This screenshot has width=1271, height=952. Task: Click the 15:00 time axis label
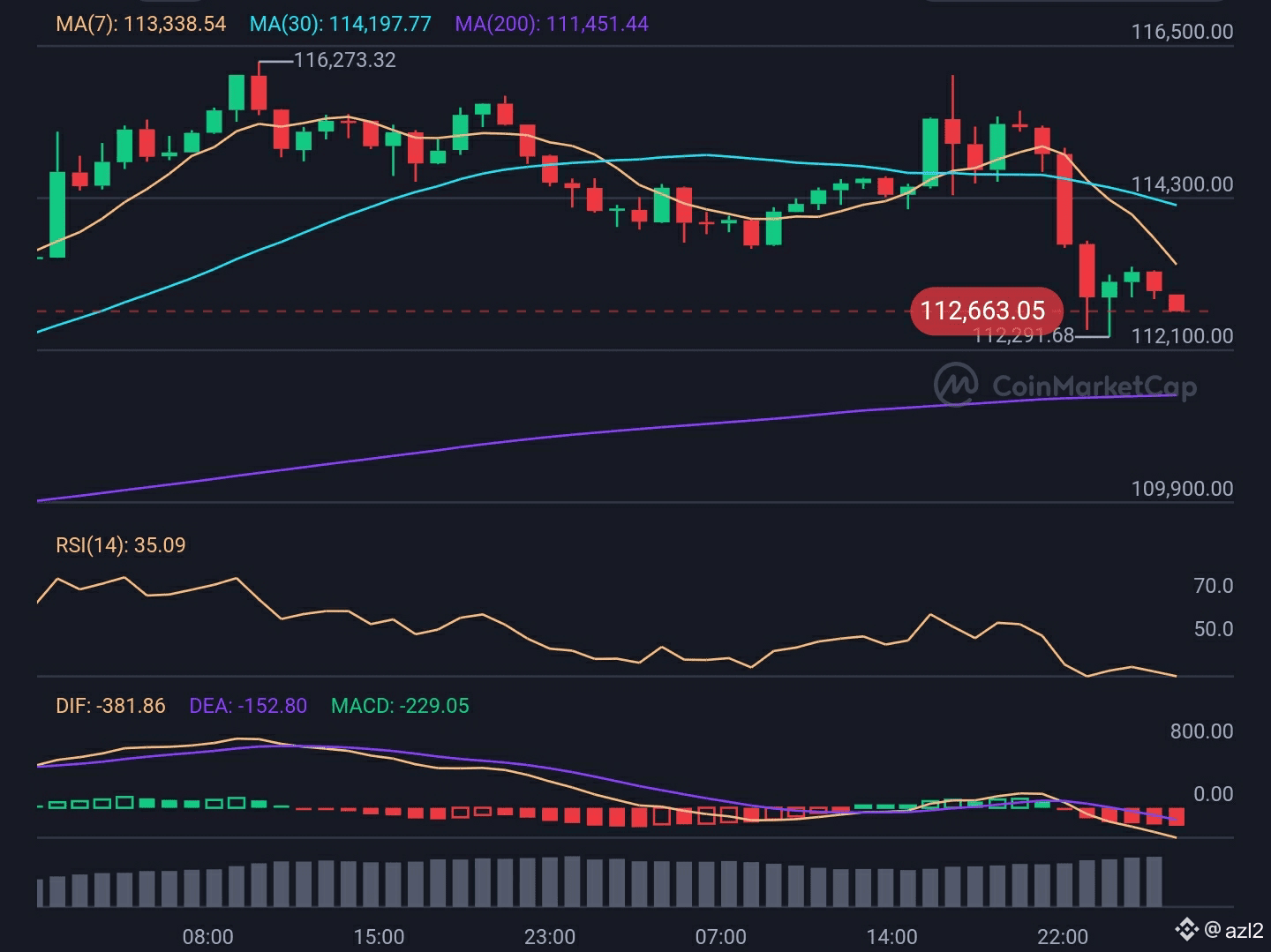[379, 937]
